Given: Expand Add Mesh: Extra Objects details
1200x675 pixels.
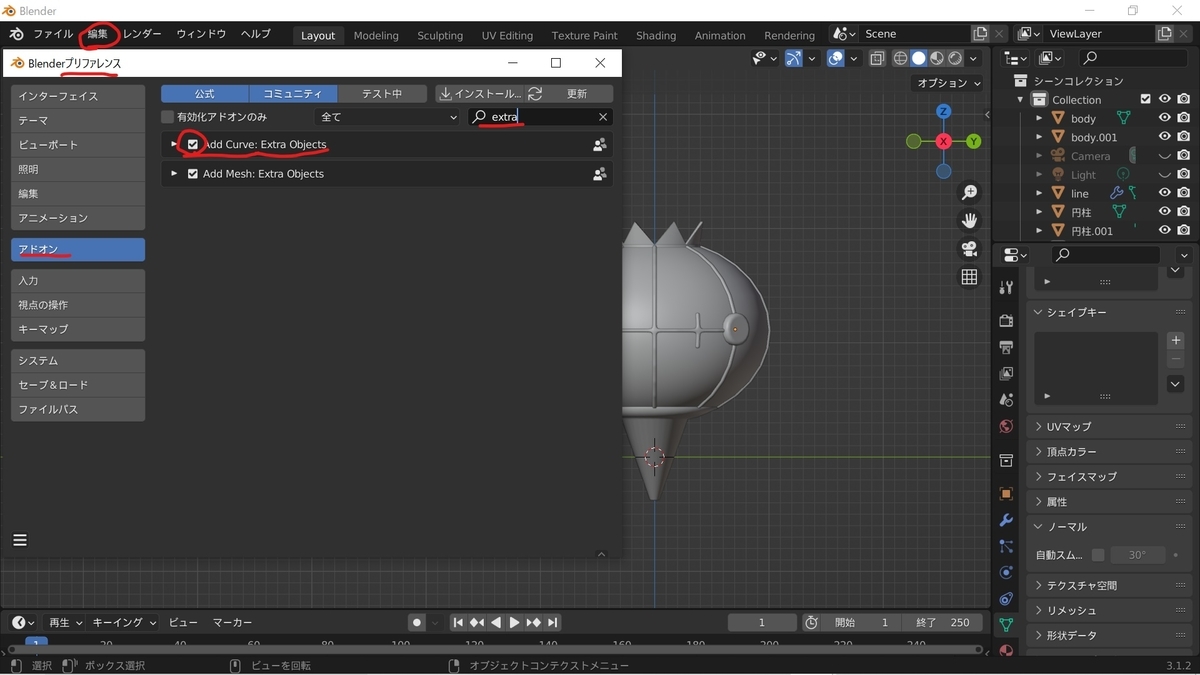Looking at the screenshot, I should pos(174,173).
